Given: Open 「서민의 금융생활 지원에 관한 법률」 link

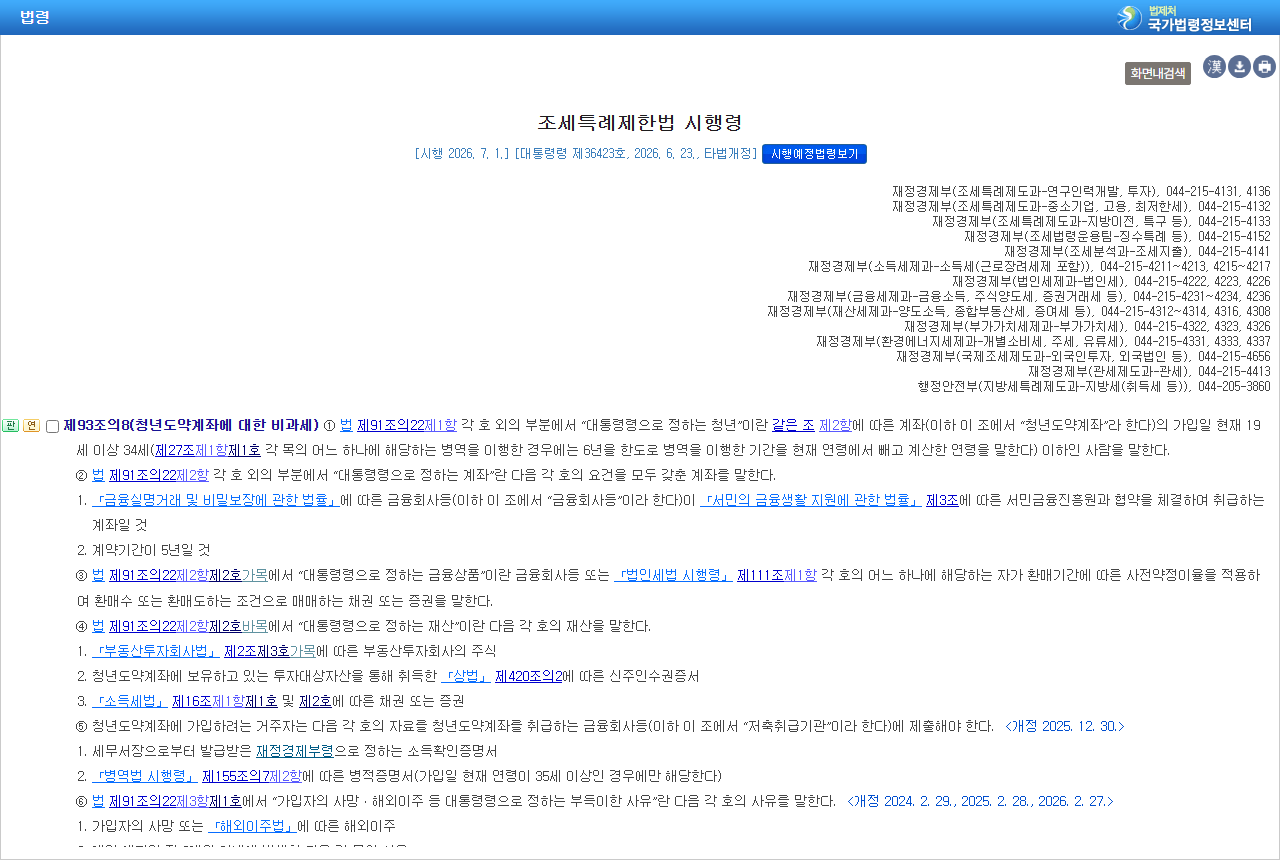Looking at the screenshot, I should (x=811, y=500).
